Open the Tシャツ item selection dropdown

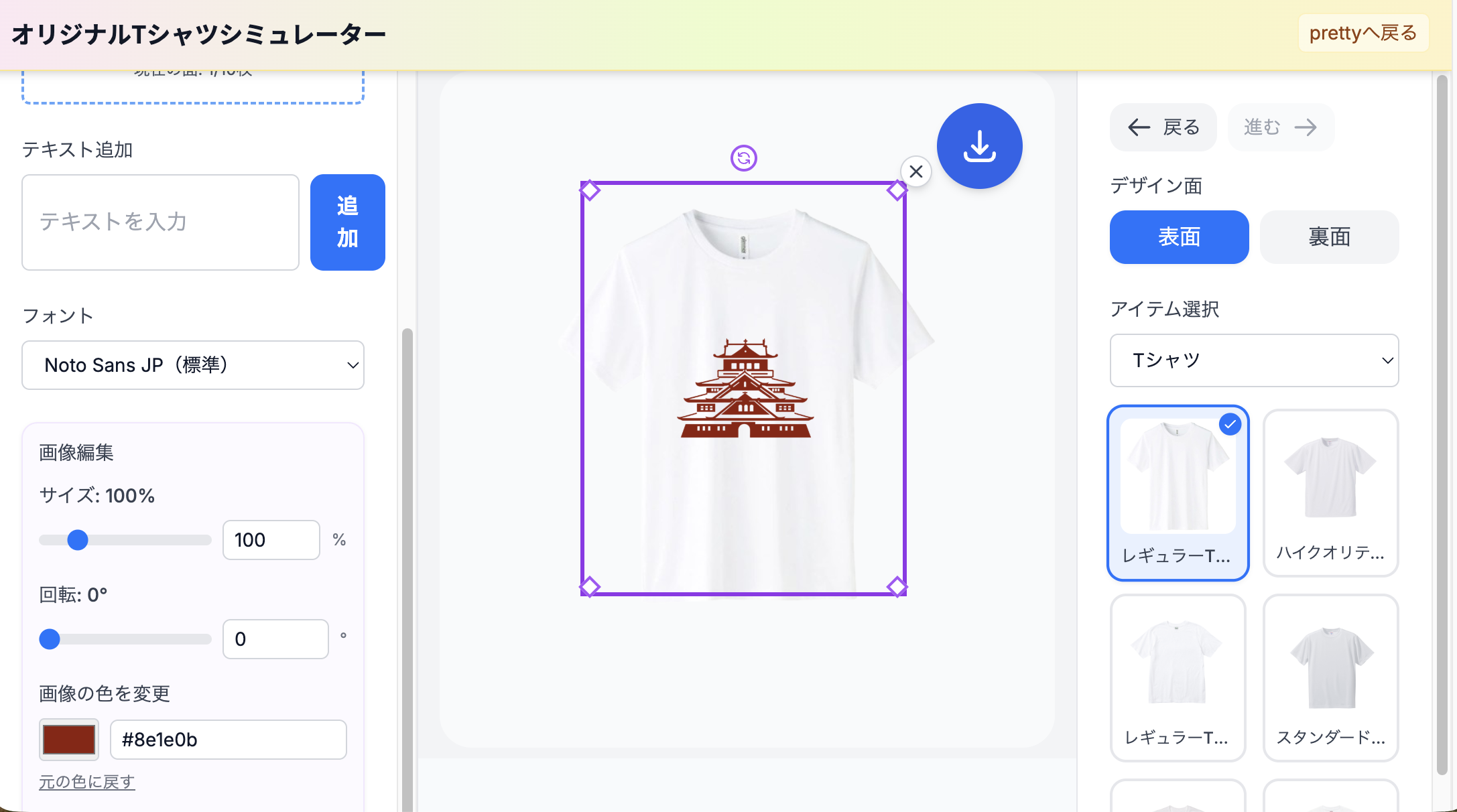pyautogui.click(x=1253, y=360)
